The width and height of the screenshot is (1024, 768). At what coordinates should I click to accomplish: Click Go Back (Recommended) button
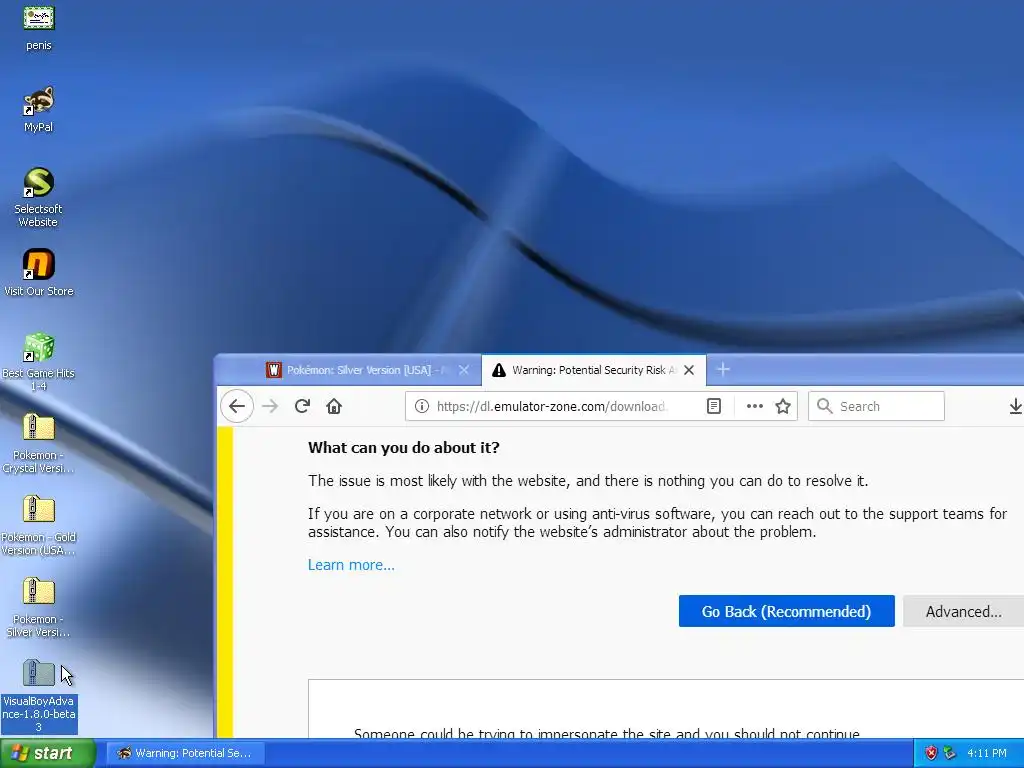[x=786, y=611]
